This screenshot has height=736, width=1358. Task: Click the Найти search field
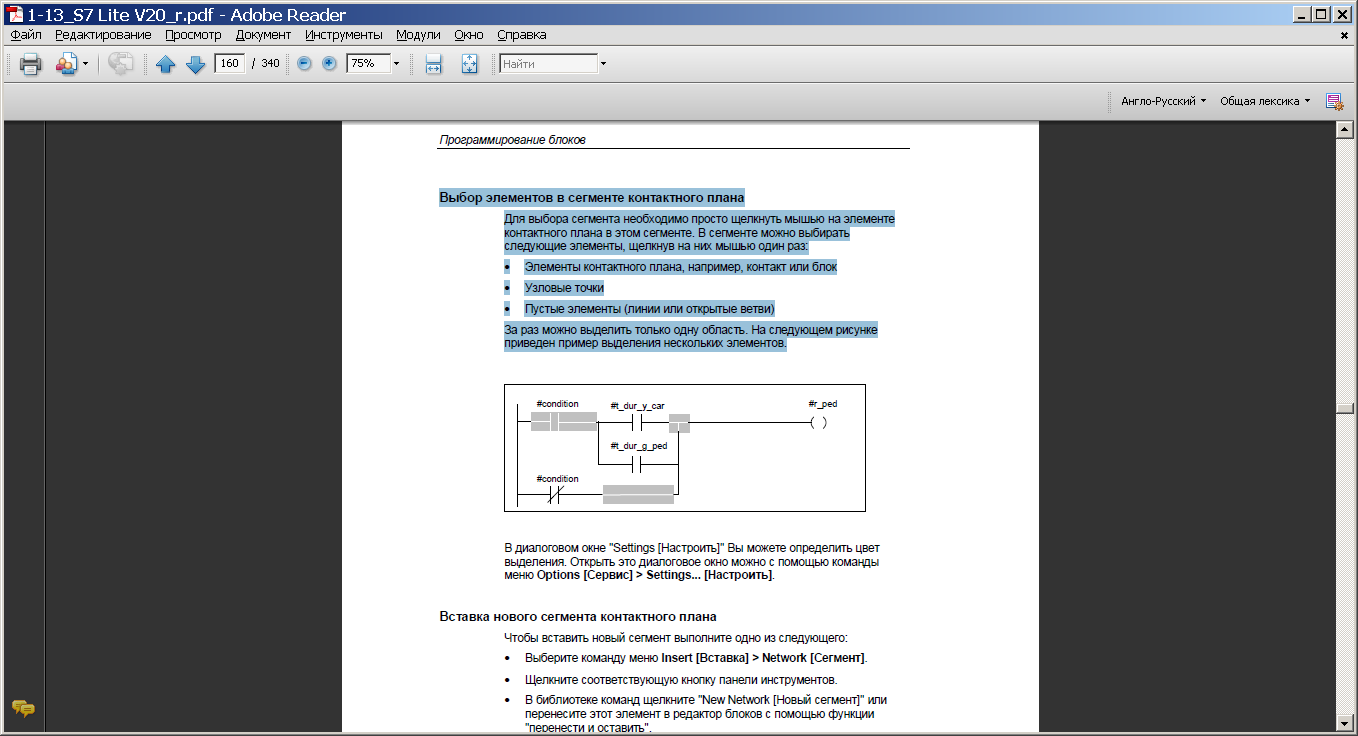[548, 63]
